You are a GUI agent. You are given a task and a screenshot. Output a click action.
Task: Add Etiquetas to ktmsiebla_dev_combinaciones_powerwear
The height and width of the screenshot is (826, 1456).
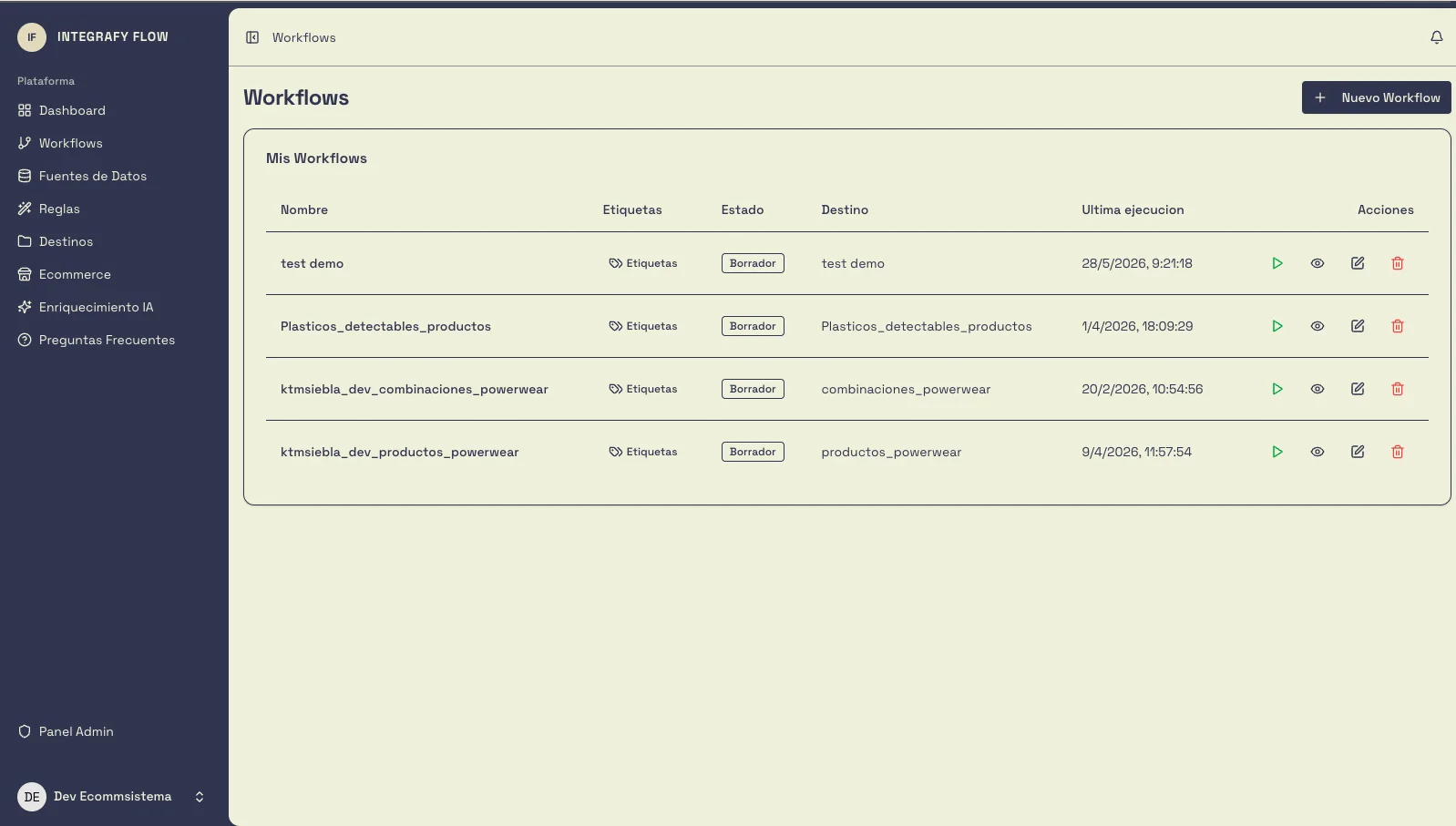(643, 389)
